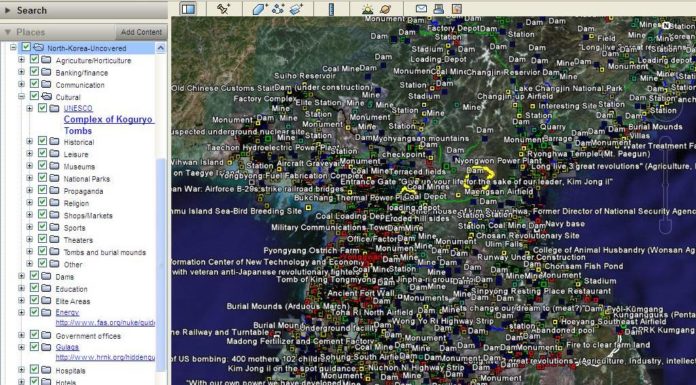Select the Add Path tool
Screen dimensions: 696x385
point(278,9)
